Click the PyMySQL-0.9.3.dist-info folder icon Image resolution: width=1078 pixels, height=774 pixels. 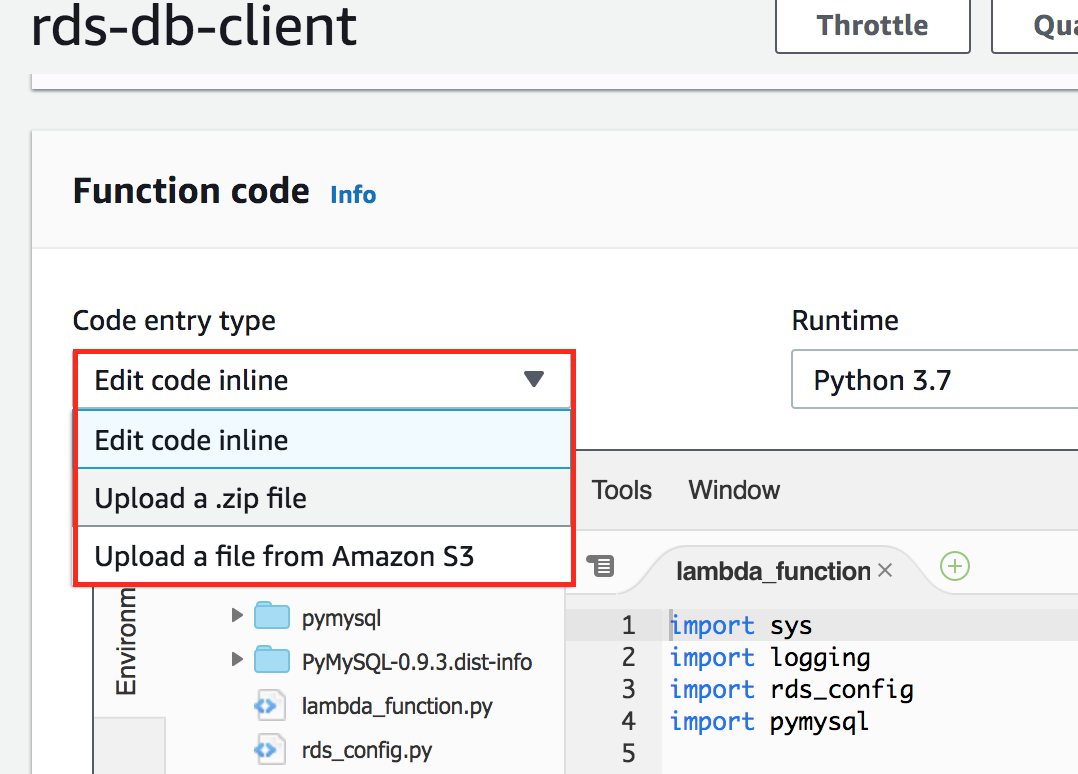click(272, 660)
